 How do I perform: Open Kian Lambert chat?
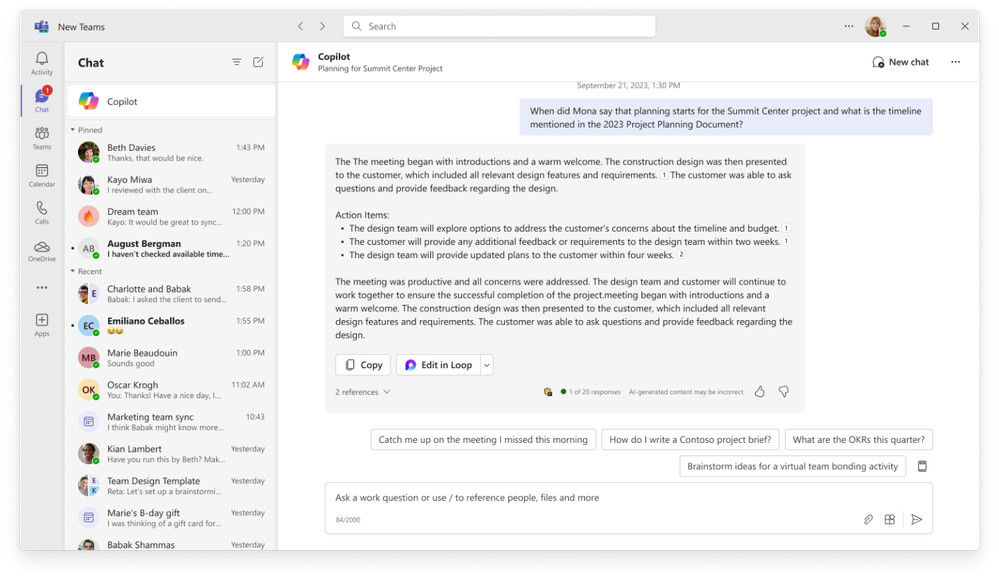tap(171, 454)
